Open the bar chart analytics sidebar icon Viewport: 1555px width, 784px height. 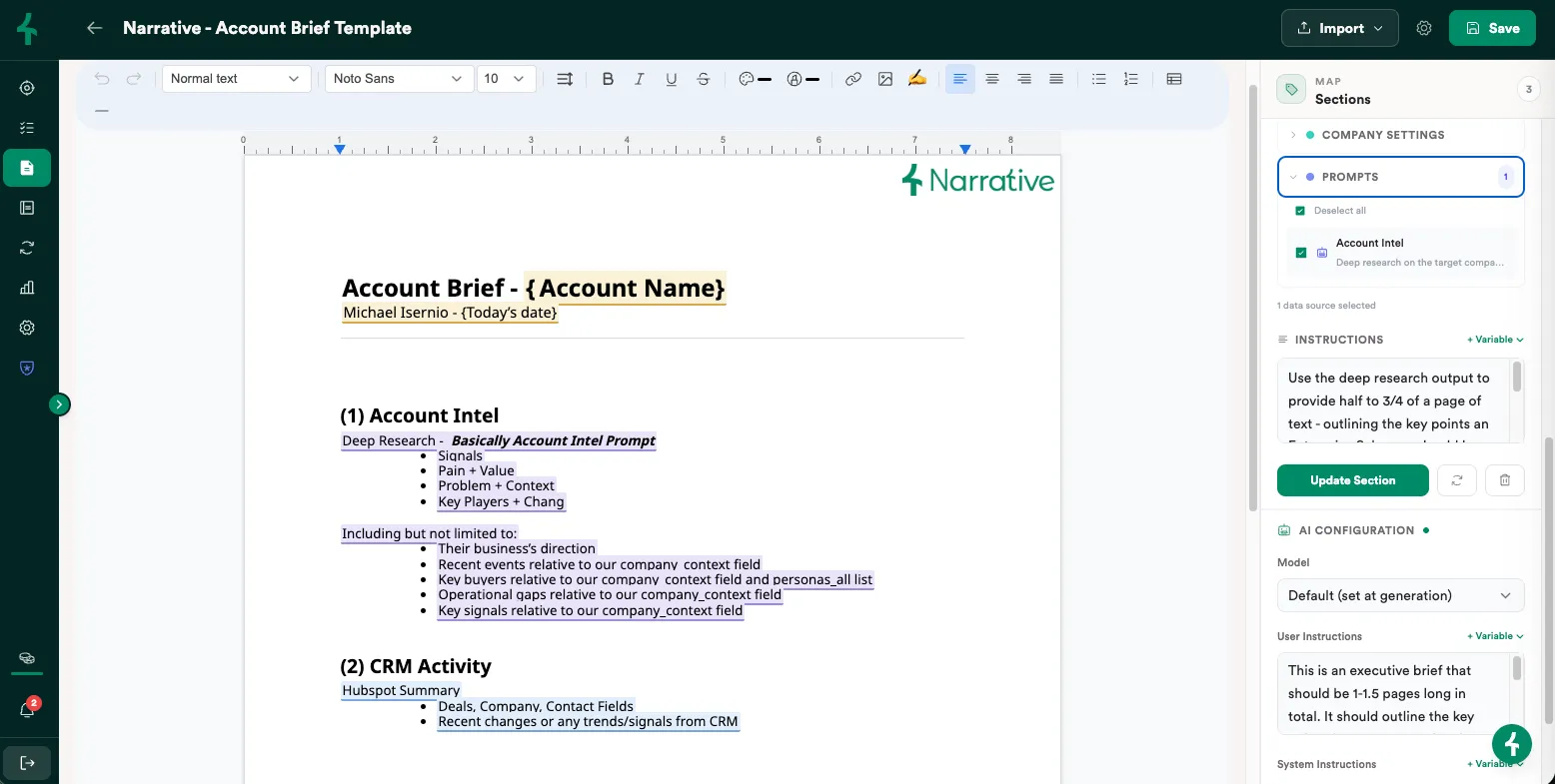coord(27,288)
